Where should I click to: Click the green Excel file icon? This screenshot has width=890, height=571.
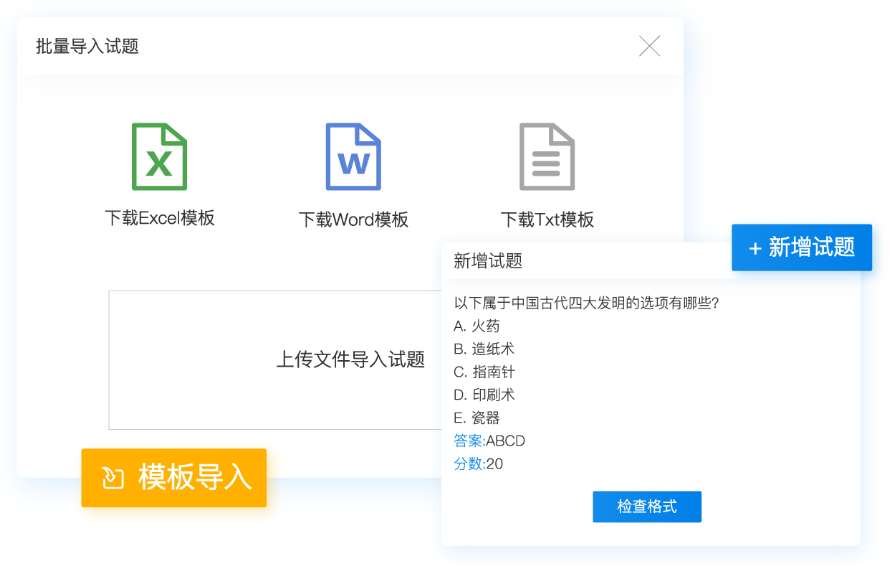point(159,157)
